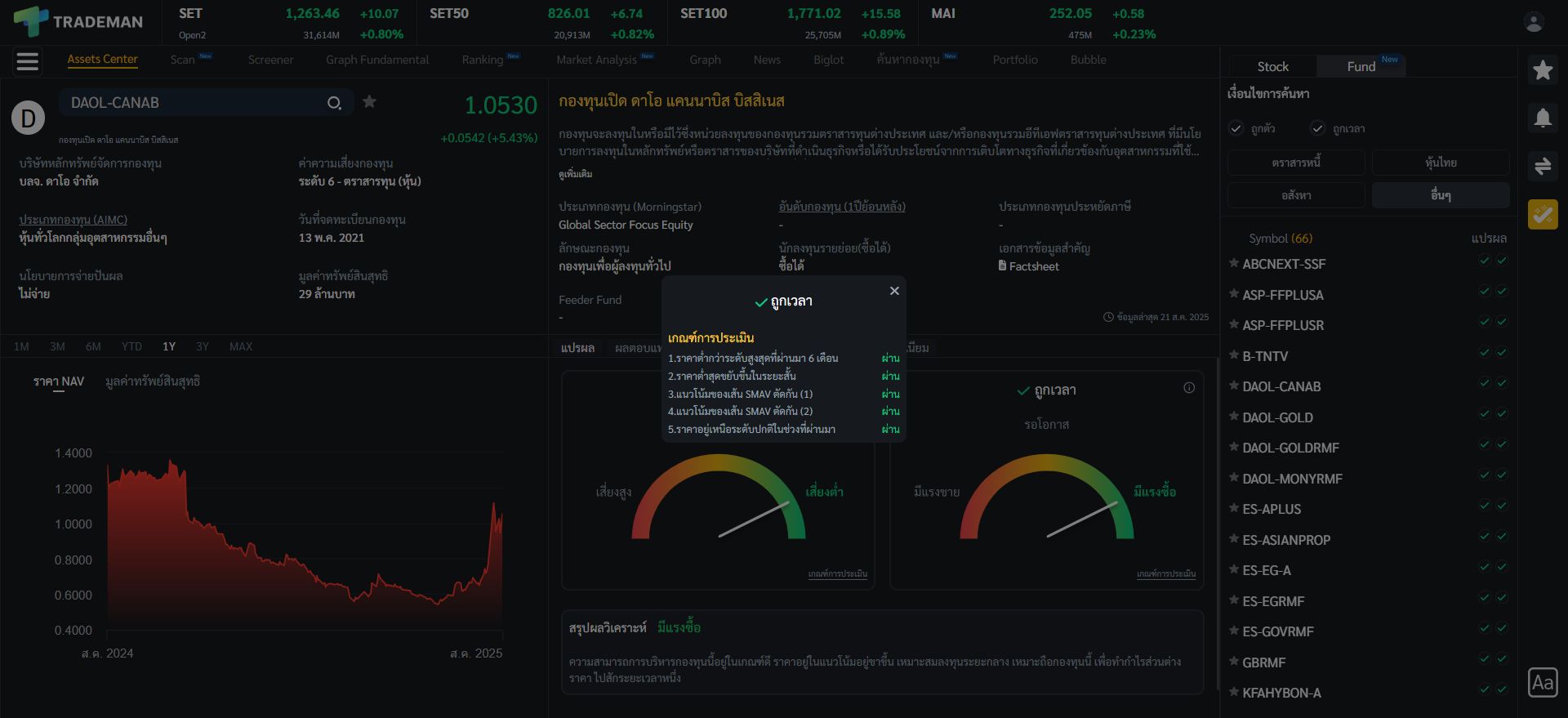The image size is (1568, 718).
Task: Switch to the Stock tab
Action: [1272, 67]
